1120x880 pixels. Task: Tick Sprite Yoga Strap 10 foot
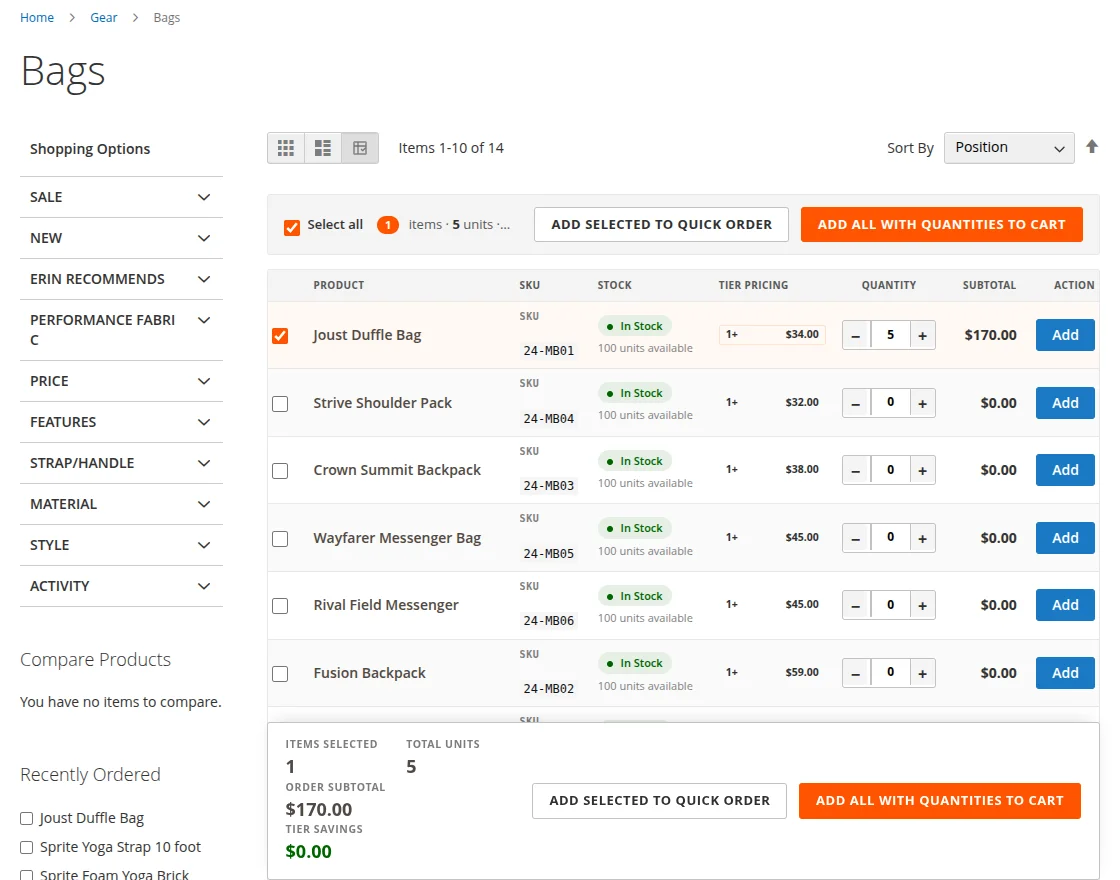pyautogui.click(x=26, y=847)
